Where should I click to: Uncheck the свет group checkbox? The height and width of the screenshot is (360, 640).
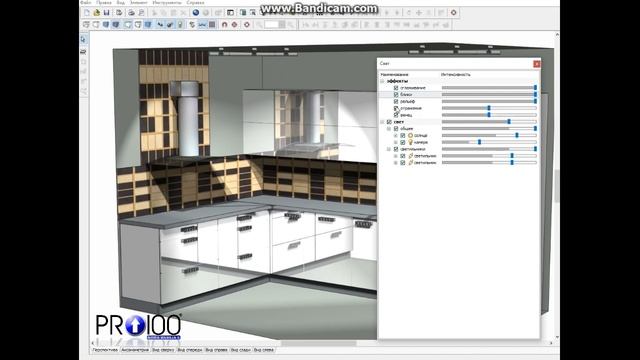[389, 122]
